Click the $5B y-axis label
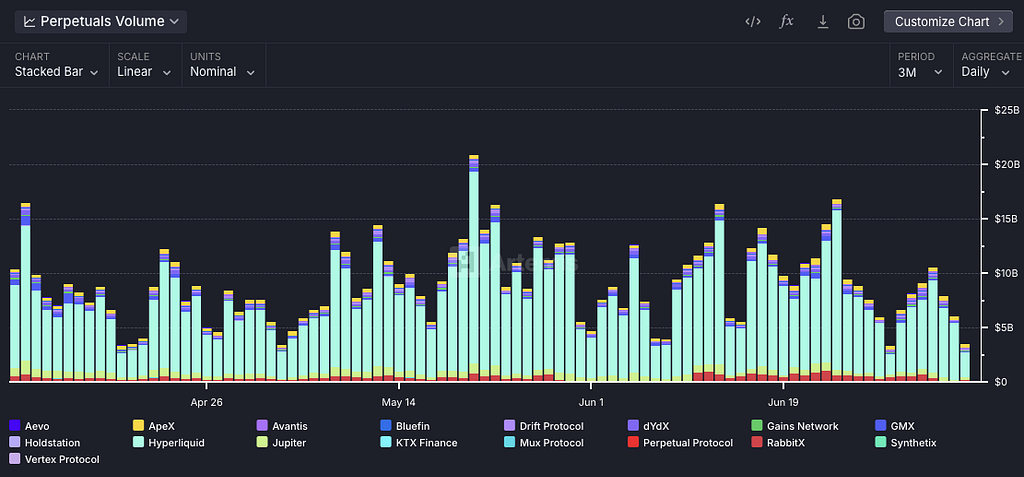The height and width of the screenshot is (477, 1024). [1002, 327]
